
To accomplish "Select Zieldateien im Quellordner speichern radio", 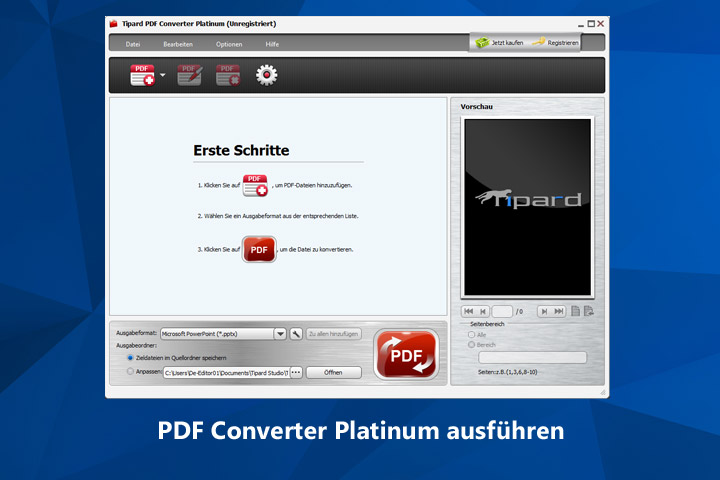I will point(130,358).
